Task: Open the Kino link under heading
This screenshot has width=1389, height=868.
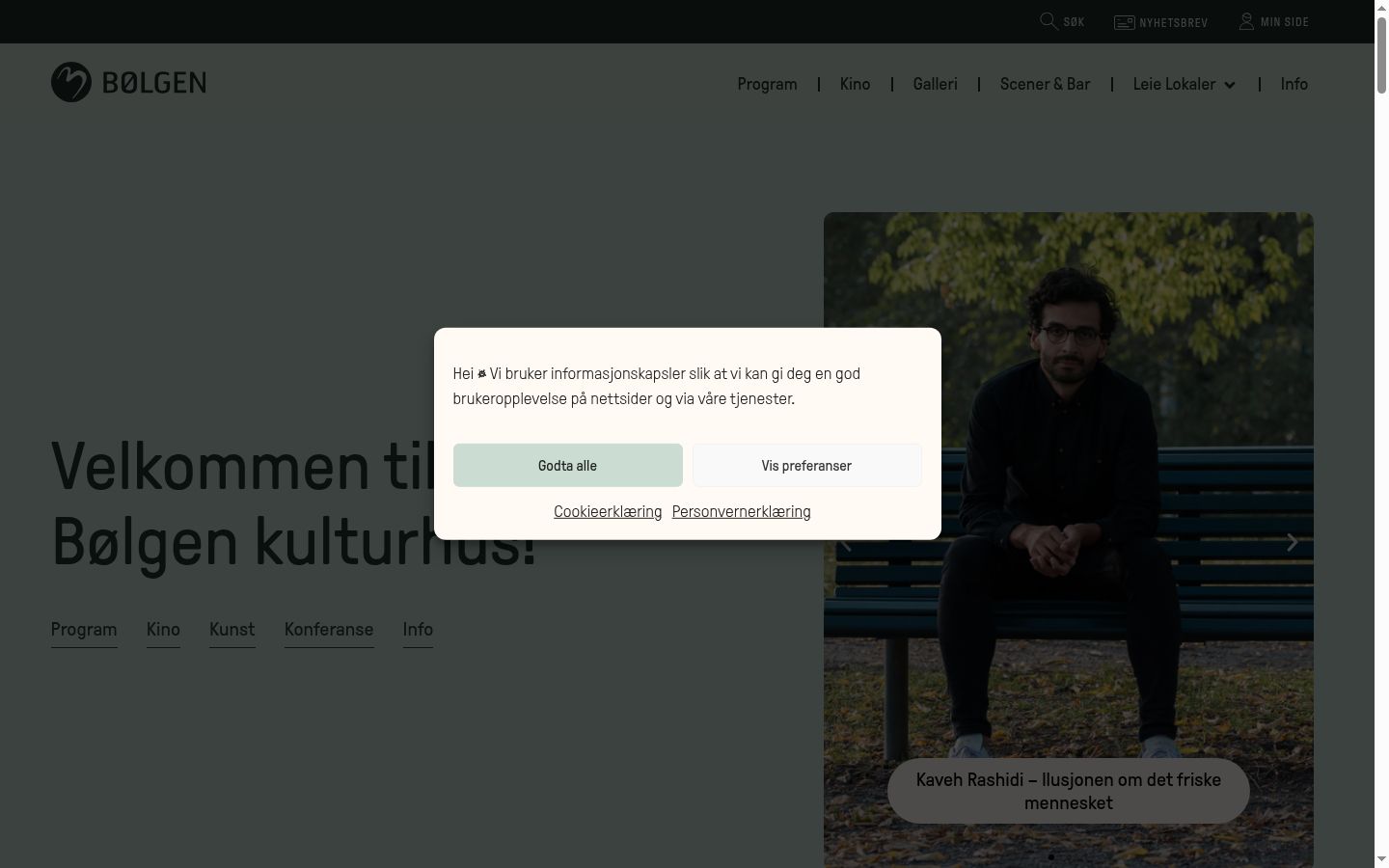Action: pos(163,630)
